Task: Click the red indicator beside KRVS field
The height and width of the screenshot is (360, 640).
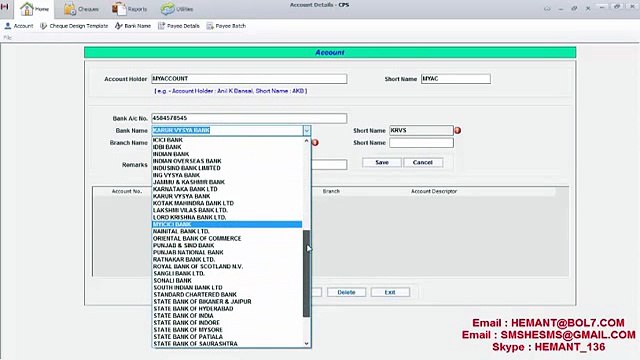Action: point(458,131)
